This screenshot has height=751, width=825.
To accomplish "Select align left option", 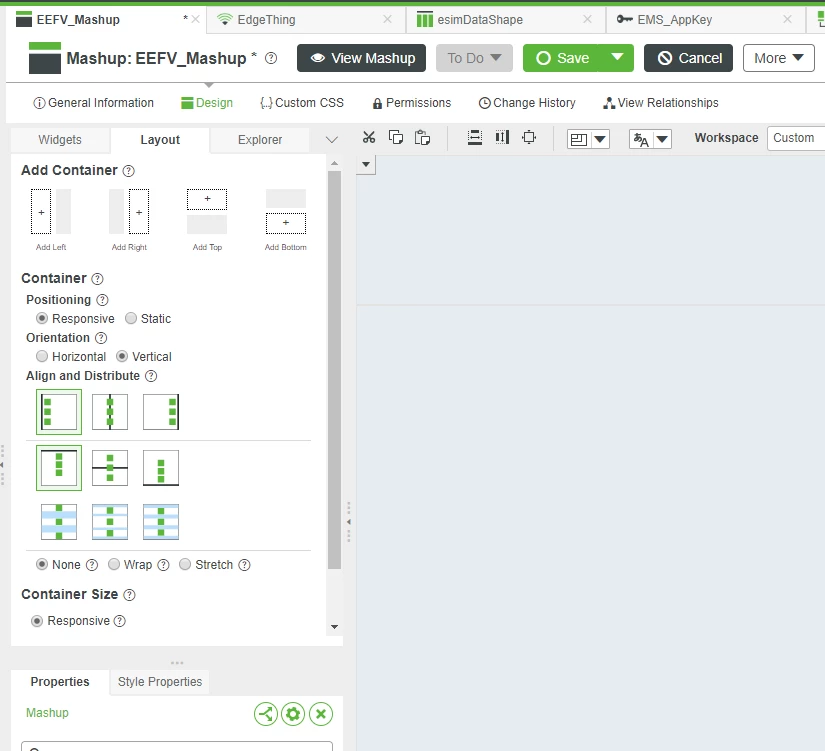I will [x=59, y=412].
